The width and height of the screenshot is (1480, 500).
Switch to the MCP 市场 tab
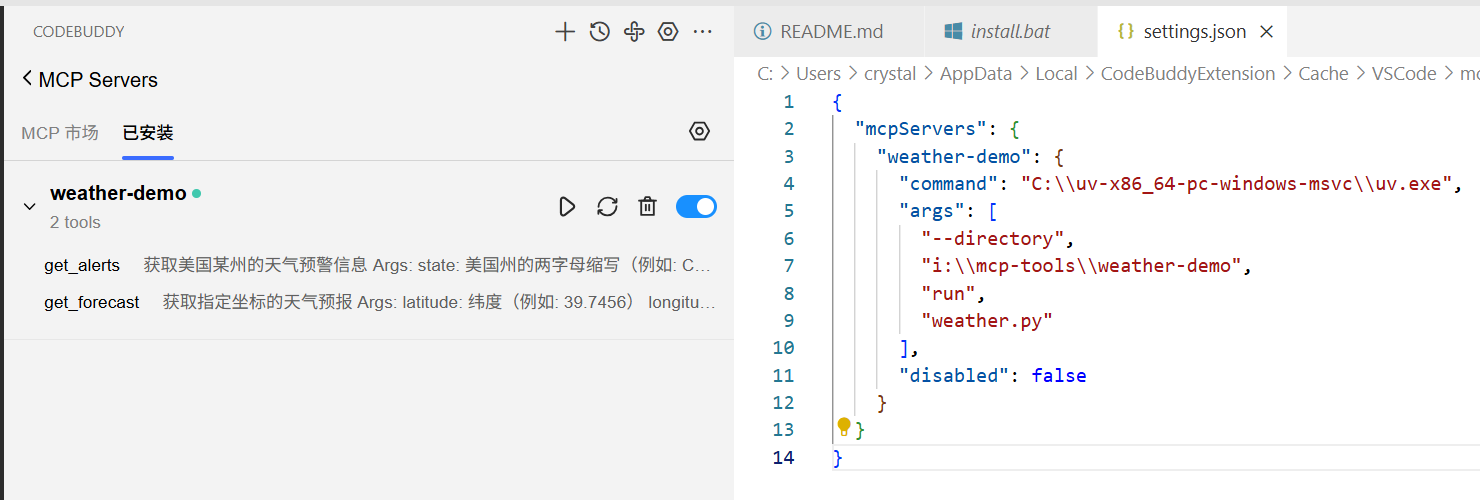click(x=60, y=133)
